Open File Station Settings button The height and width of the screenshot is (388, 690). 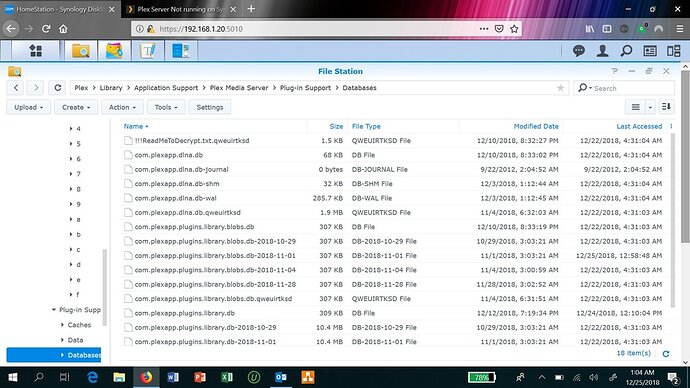209,107
